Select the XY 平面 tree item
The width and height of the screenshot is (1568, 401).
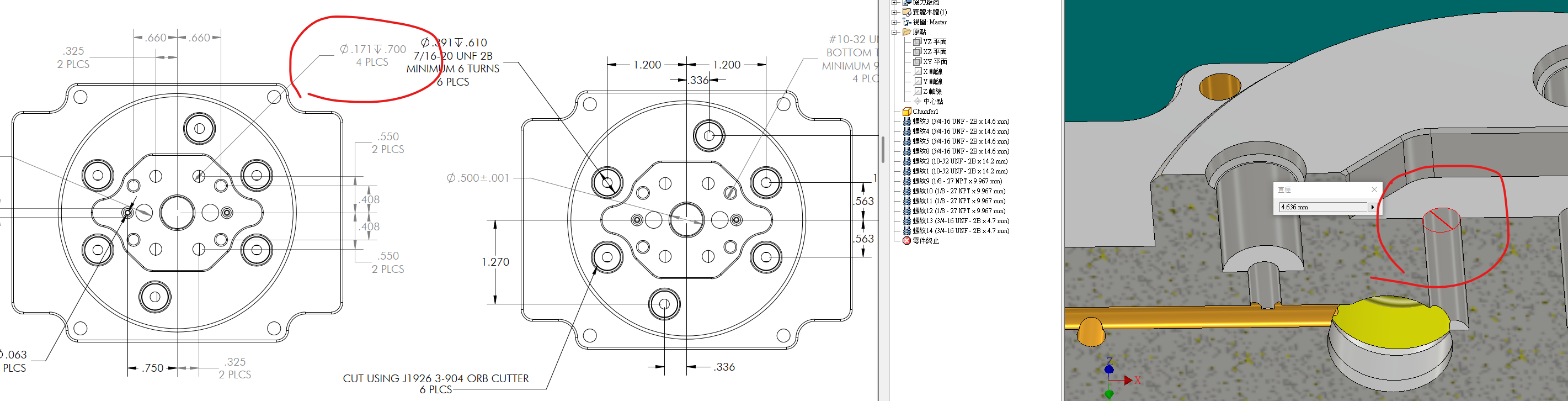[935, 61]
